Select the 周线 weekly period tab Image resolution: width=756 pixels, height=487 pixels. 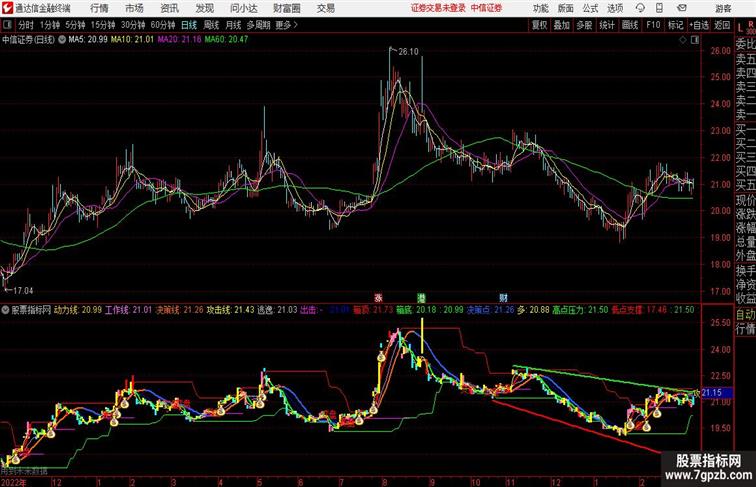pyautogui.click(x=211, y=25)
